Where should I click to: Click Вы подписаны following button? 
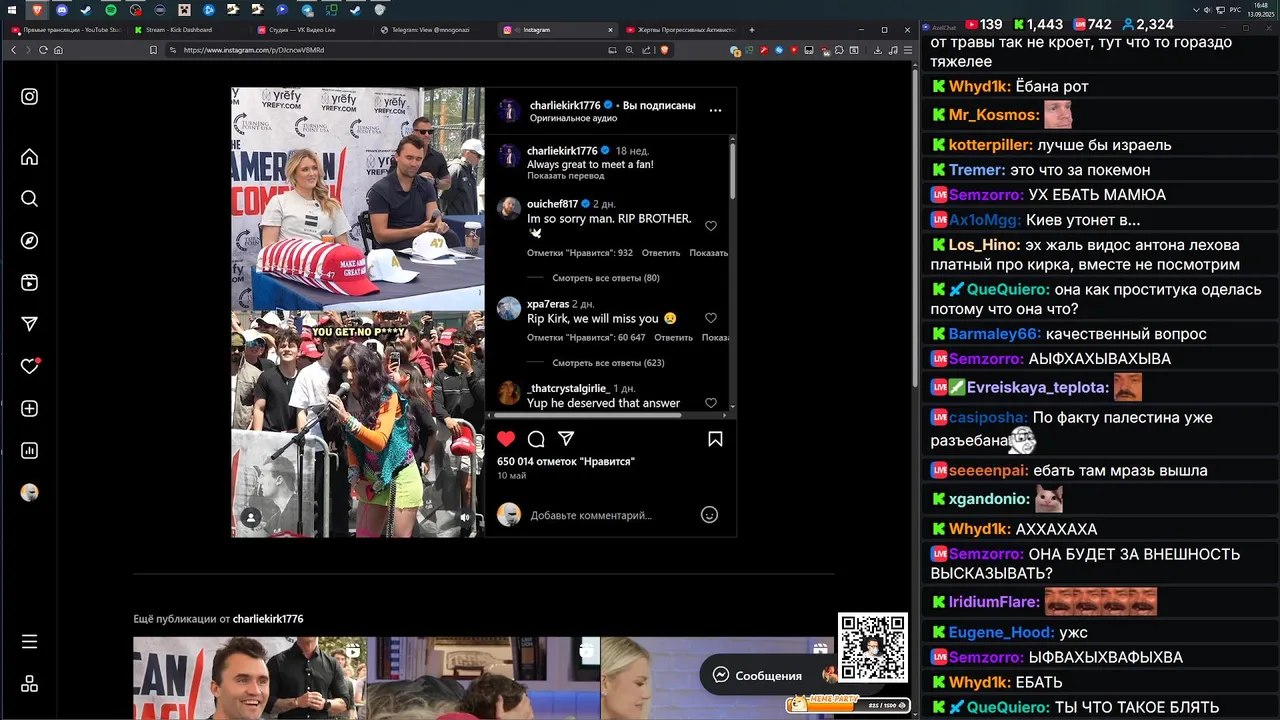click(x=659, y=105)
